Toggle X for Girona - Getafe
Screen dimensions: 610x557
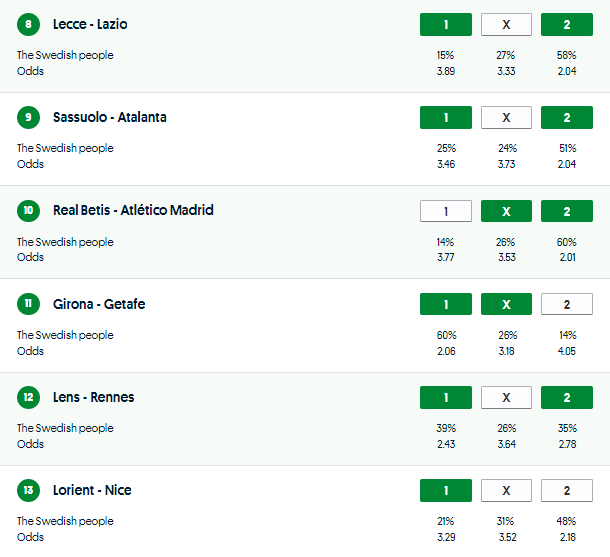(506, 304)
